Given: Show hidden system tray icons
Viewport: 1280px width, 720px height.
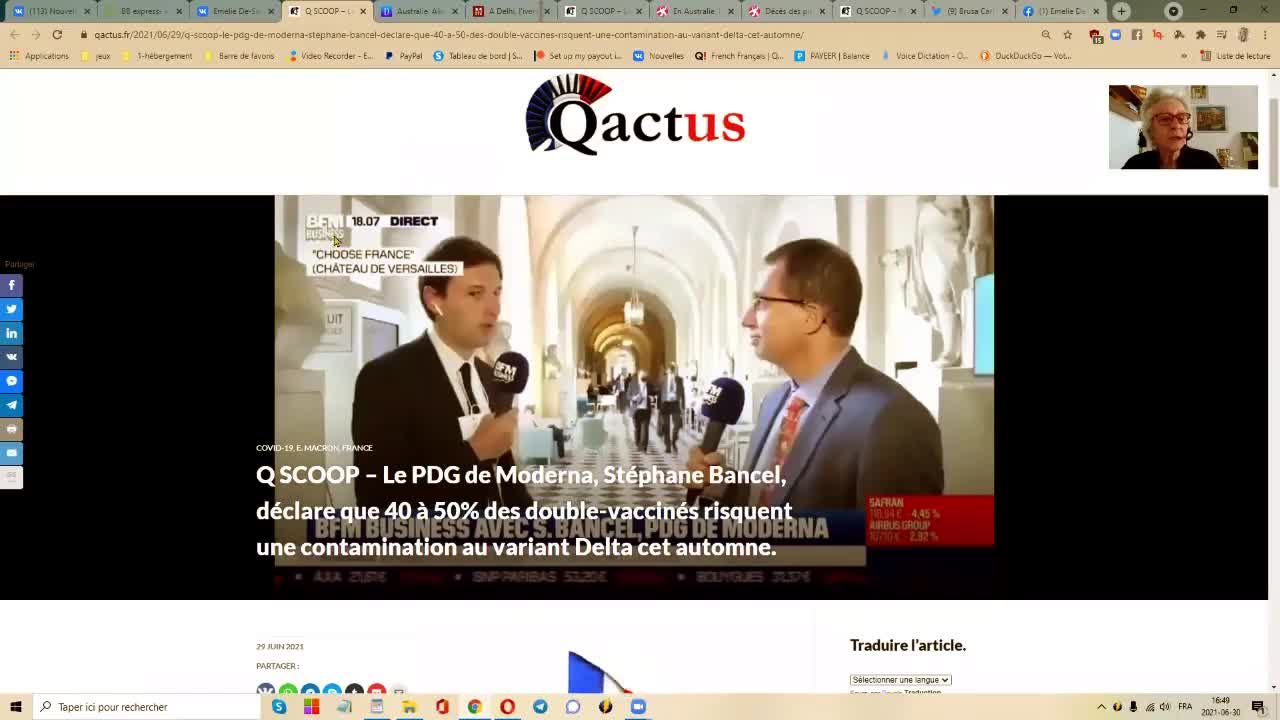Looking at the screenshot, I should pos(1101,707).
